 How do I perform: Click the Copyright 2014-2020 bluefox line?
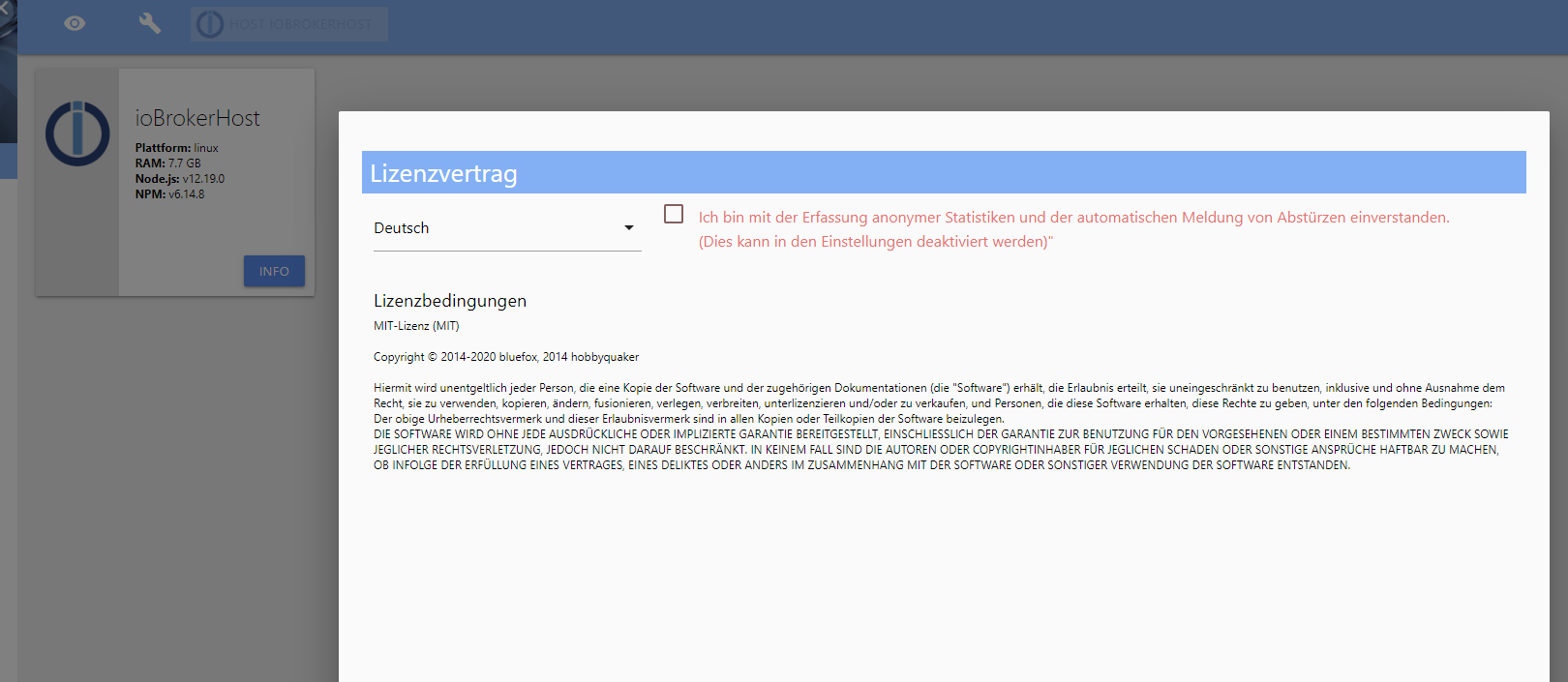(x=506, y=357)
